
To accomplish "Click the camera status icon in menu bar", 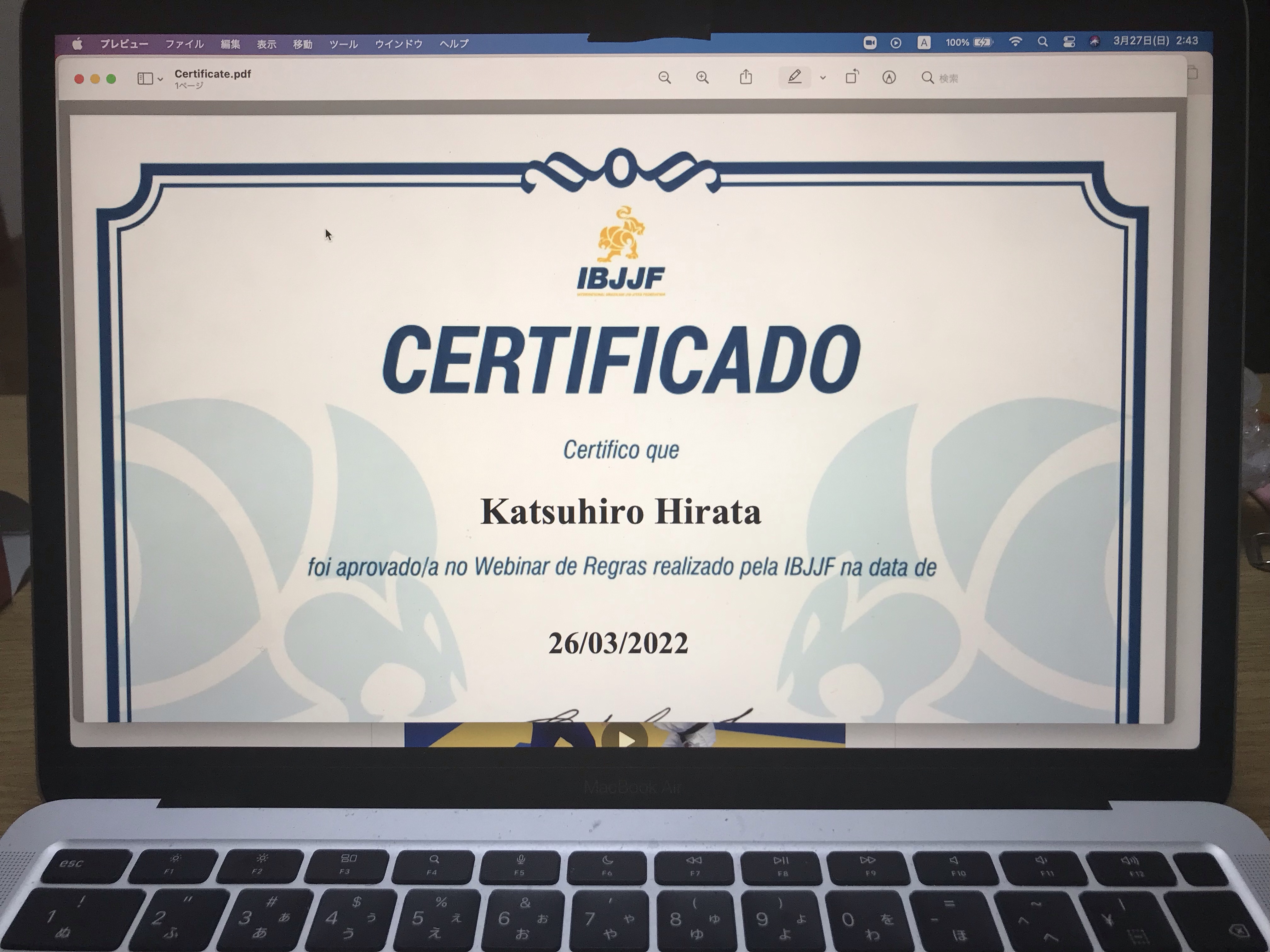I will [870, 42].
